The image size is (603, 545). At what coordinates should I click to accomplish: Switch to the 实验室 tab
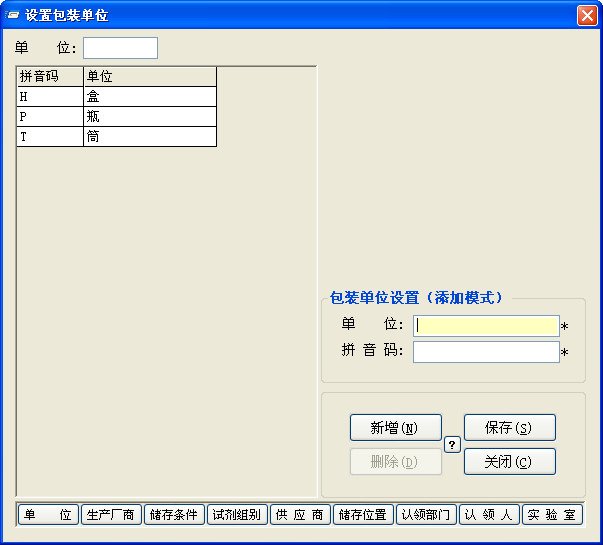552,515
